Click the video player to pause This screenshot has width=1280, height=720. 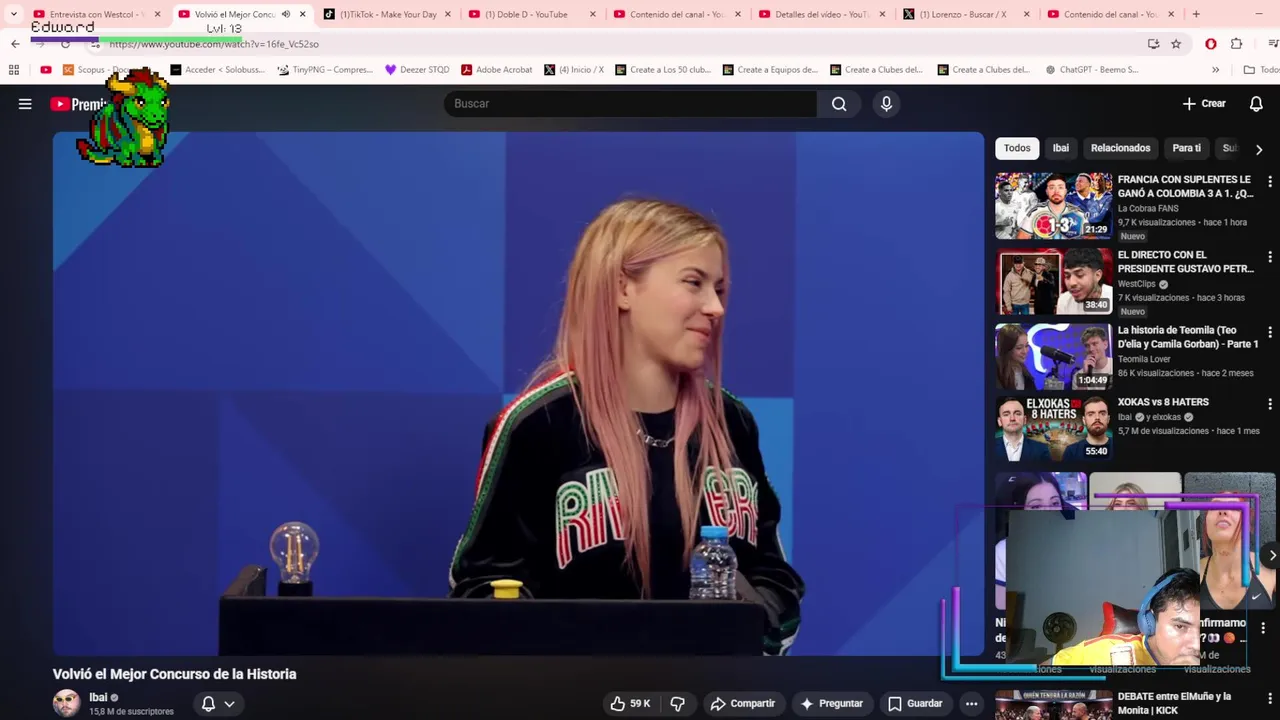pos(518,394)
